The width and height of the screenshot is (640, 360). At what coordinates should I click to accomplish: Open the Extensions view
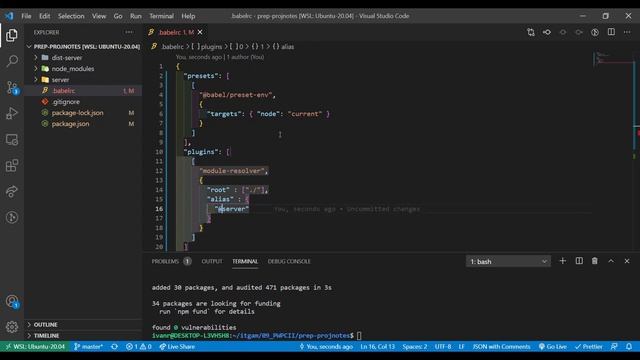click(x=12, y=165)
